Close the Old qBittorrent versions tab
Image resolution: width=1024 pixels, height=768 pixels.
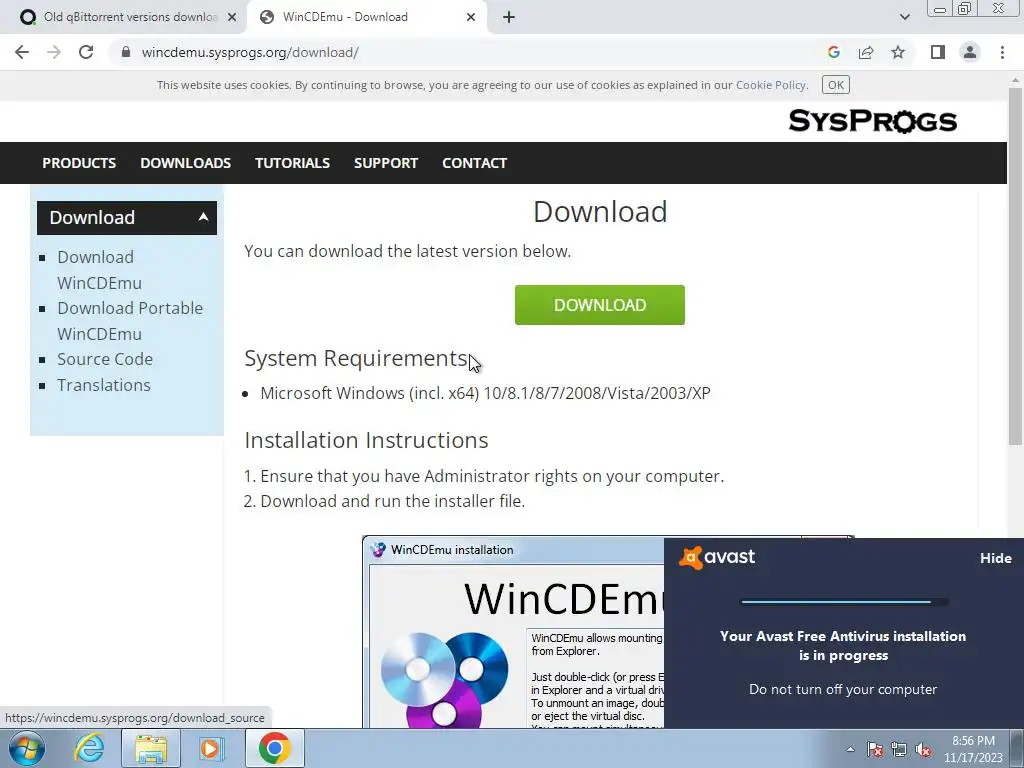click(232, 17)
